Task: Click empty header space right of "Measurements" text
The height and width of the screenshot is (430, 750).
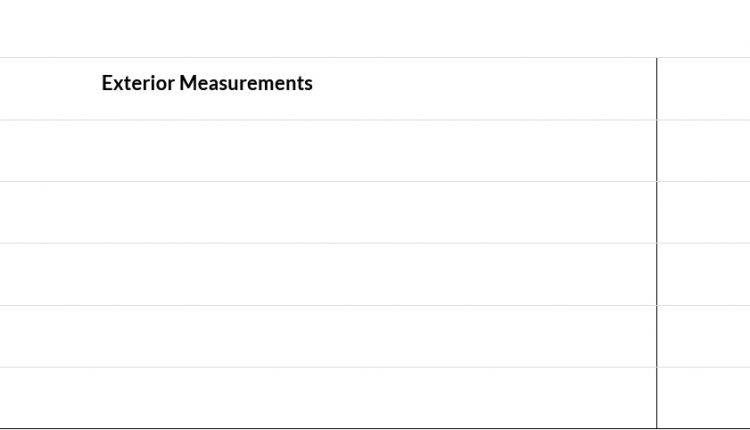Action: pyautogui.click(x=484, y=89)
